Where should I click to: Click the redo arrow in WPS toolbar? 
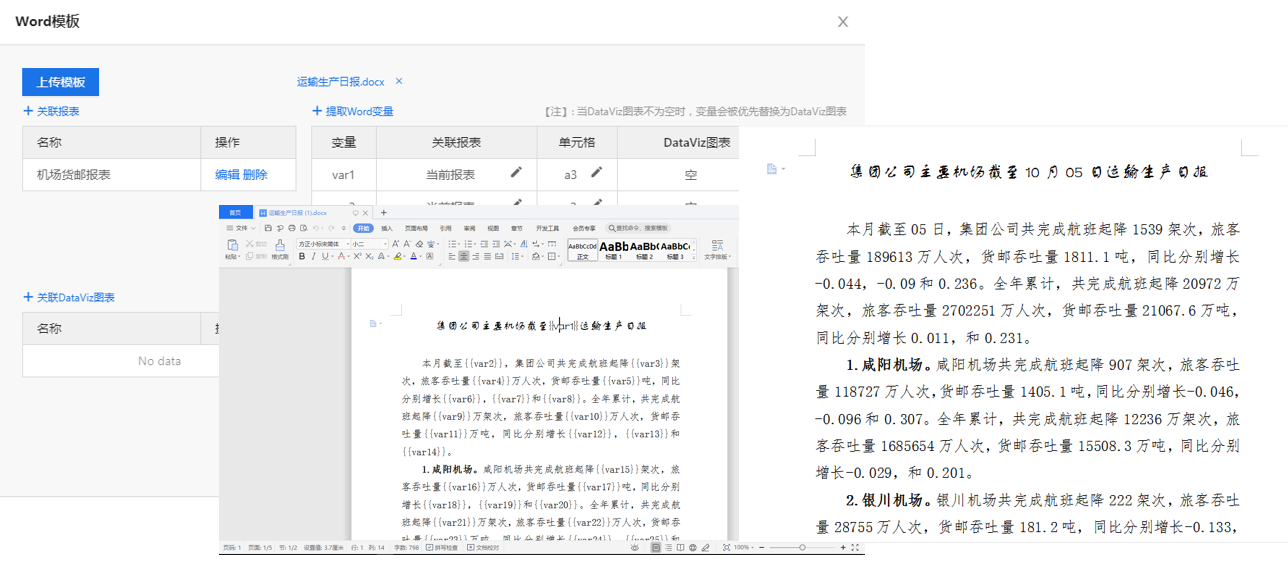pyautogui.click(x=331, y=228)
